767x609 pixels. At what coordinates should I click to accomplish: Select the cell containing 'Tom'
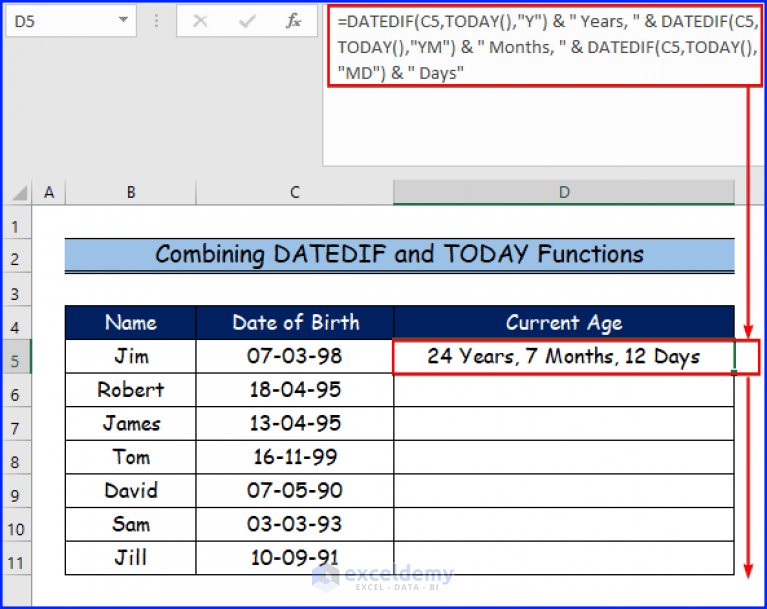coord(131,457)
